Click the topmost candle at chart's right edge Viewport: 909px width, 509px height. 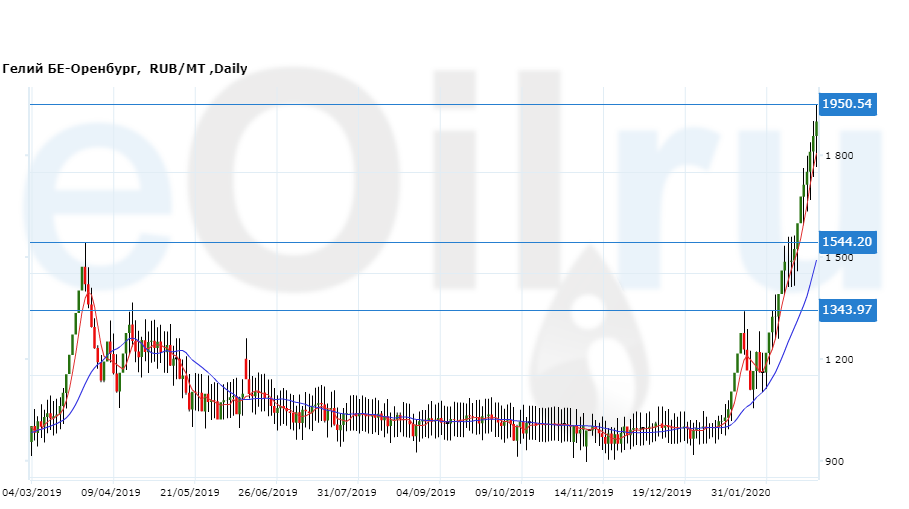[816, 127]
